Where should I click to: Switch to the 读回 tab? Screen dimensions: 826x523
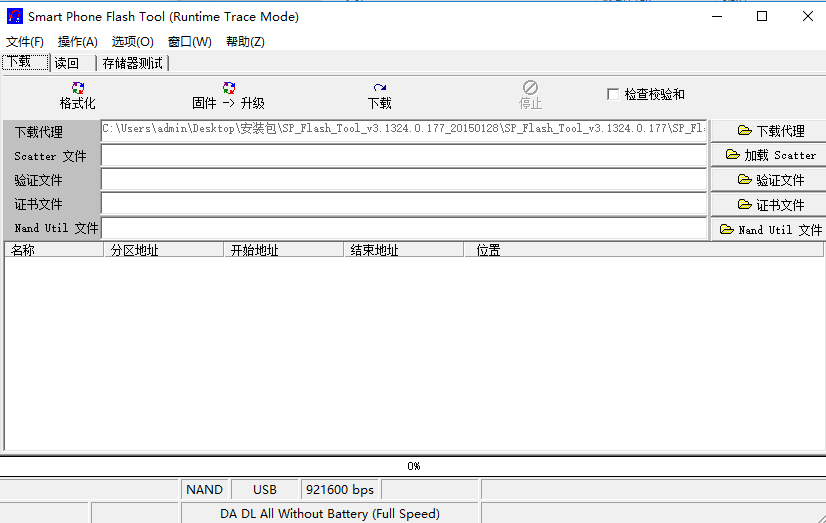pos(67,63)
